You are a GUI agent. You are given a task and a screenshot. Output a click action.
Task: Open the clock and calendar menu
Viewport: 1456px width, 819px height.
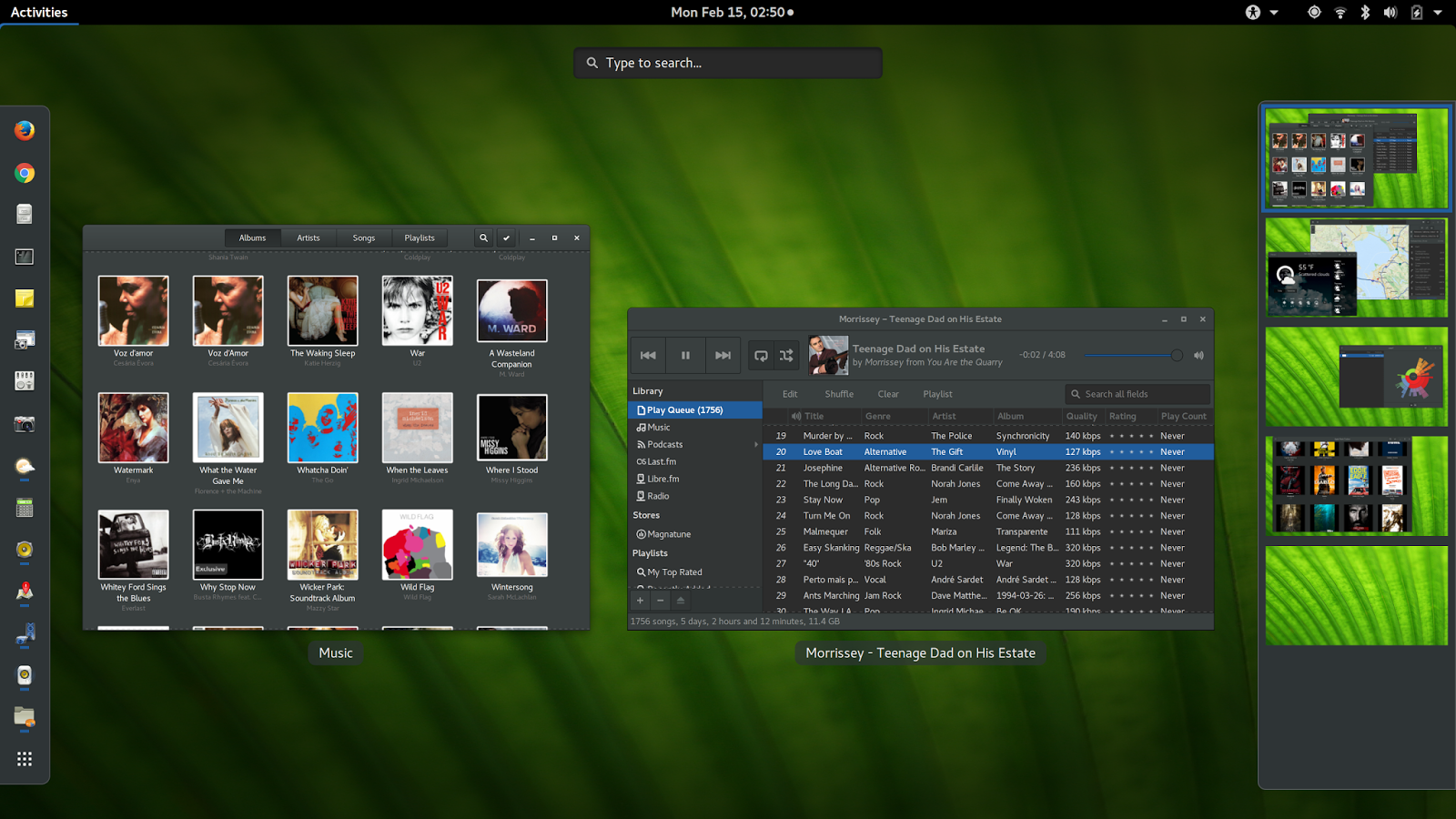(x=732, y=12)
